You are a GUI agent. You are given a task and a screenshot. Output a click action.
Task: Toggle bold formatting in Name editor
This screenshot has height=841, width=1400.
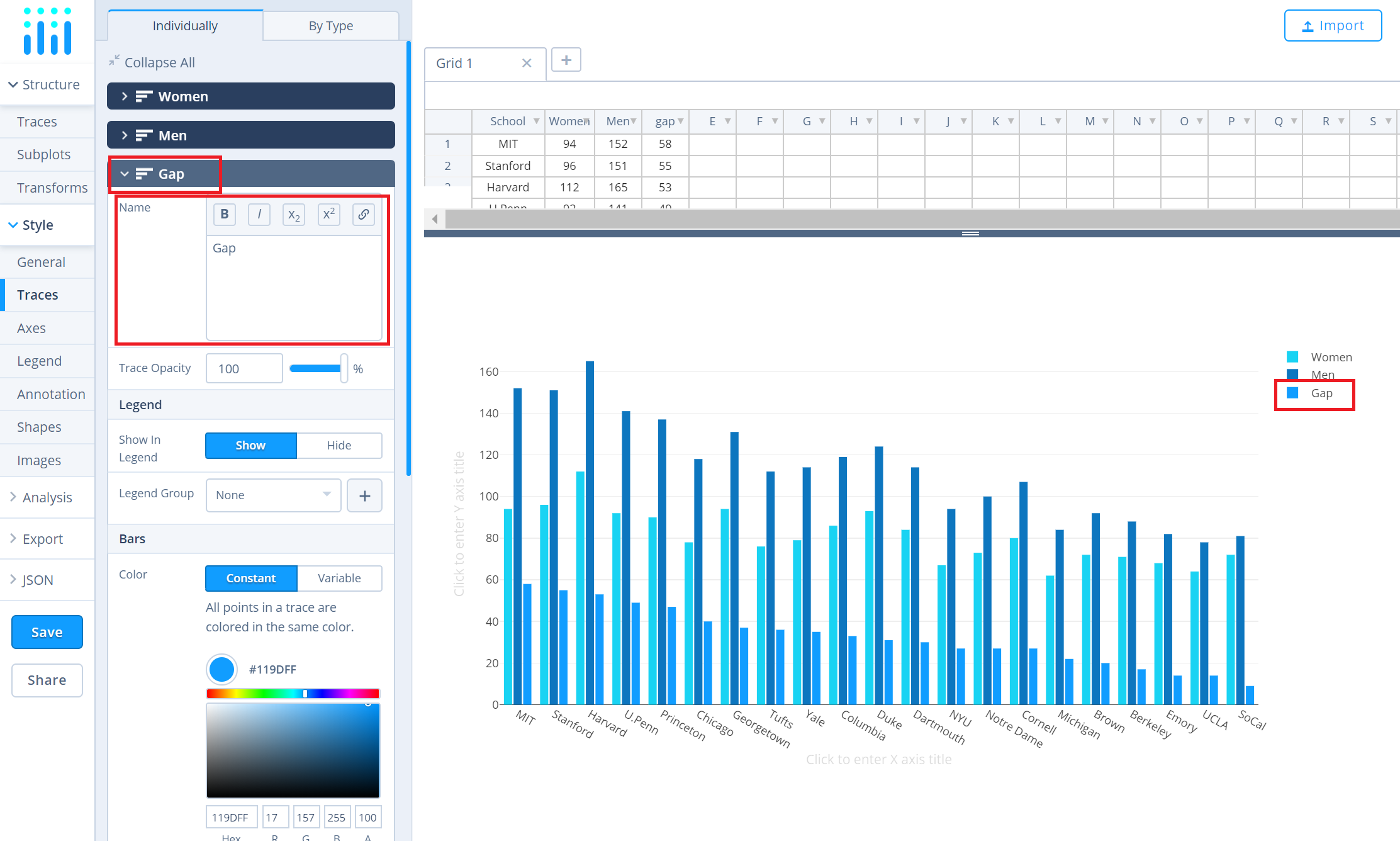pos(225,215)
